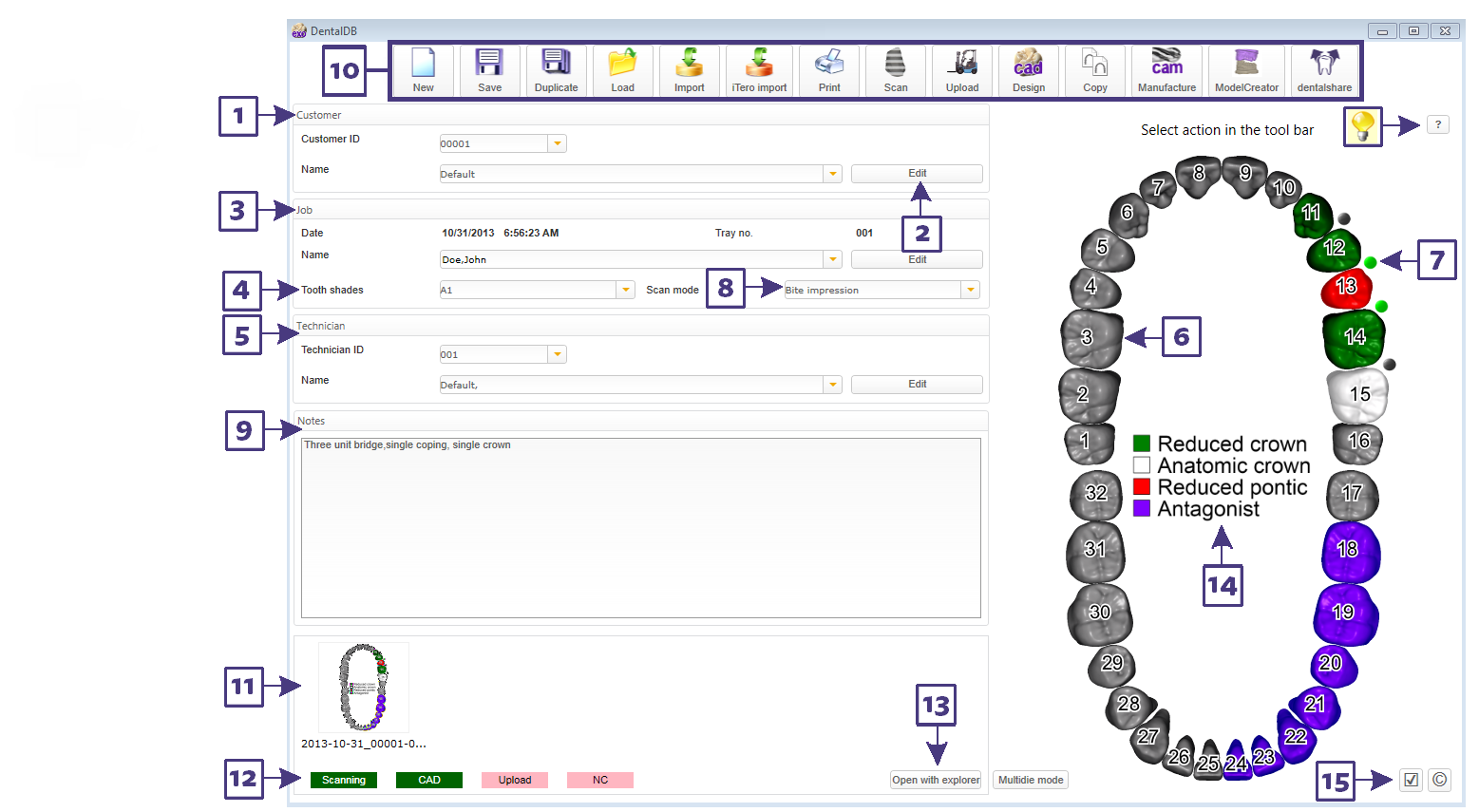This screenshot has width=1479, height=812.
Task: Select tooth 14 reduced crown
Action: (1354, 337)
